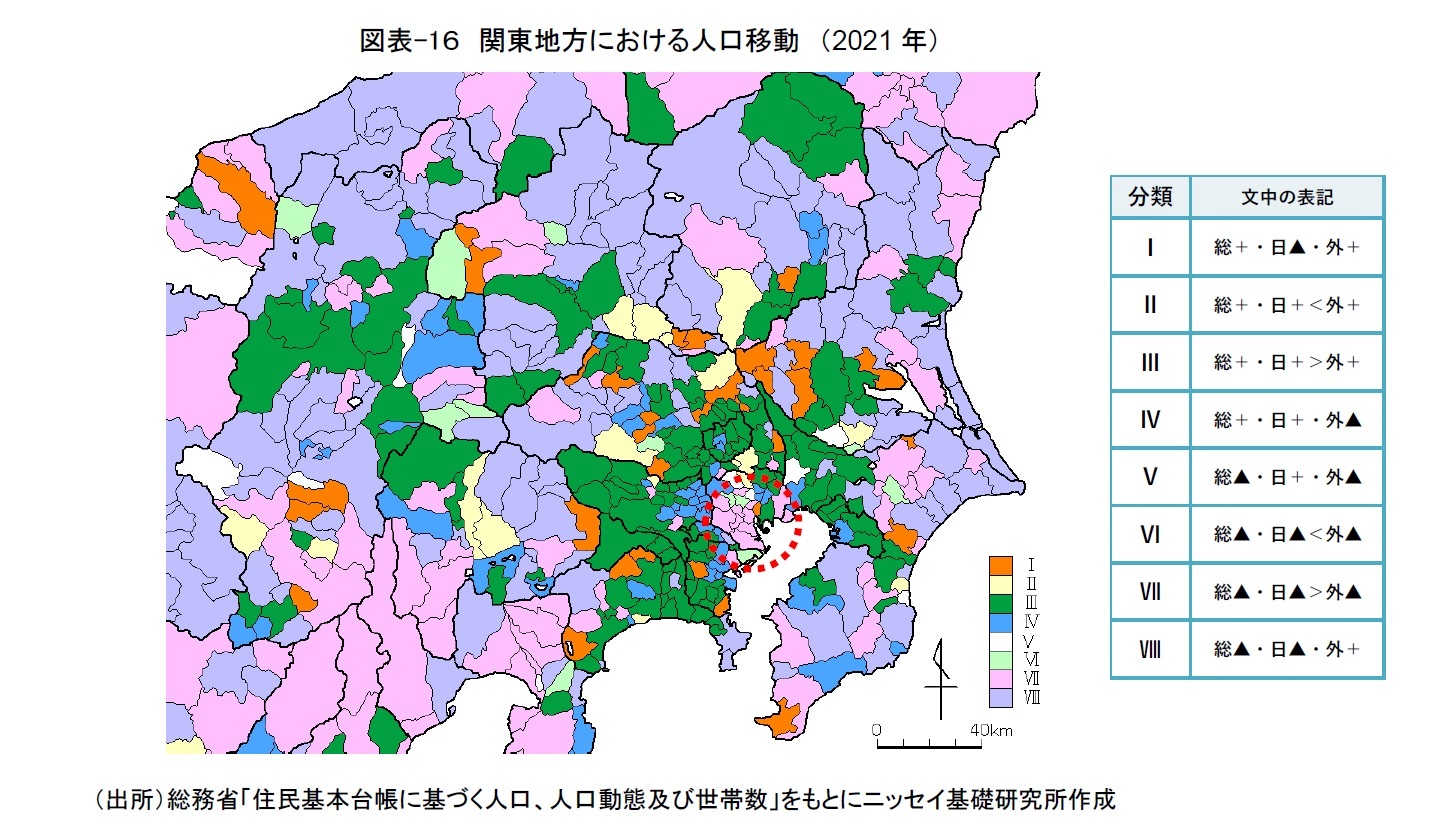This screenshot has width=1437, height=839.
Task: Click the map scale bar ruler
Action: coord(929,743)
